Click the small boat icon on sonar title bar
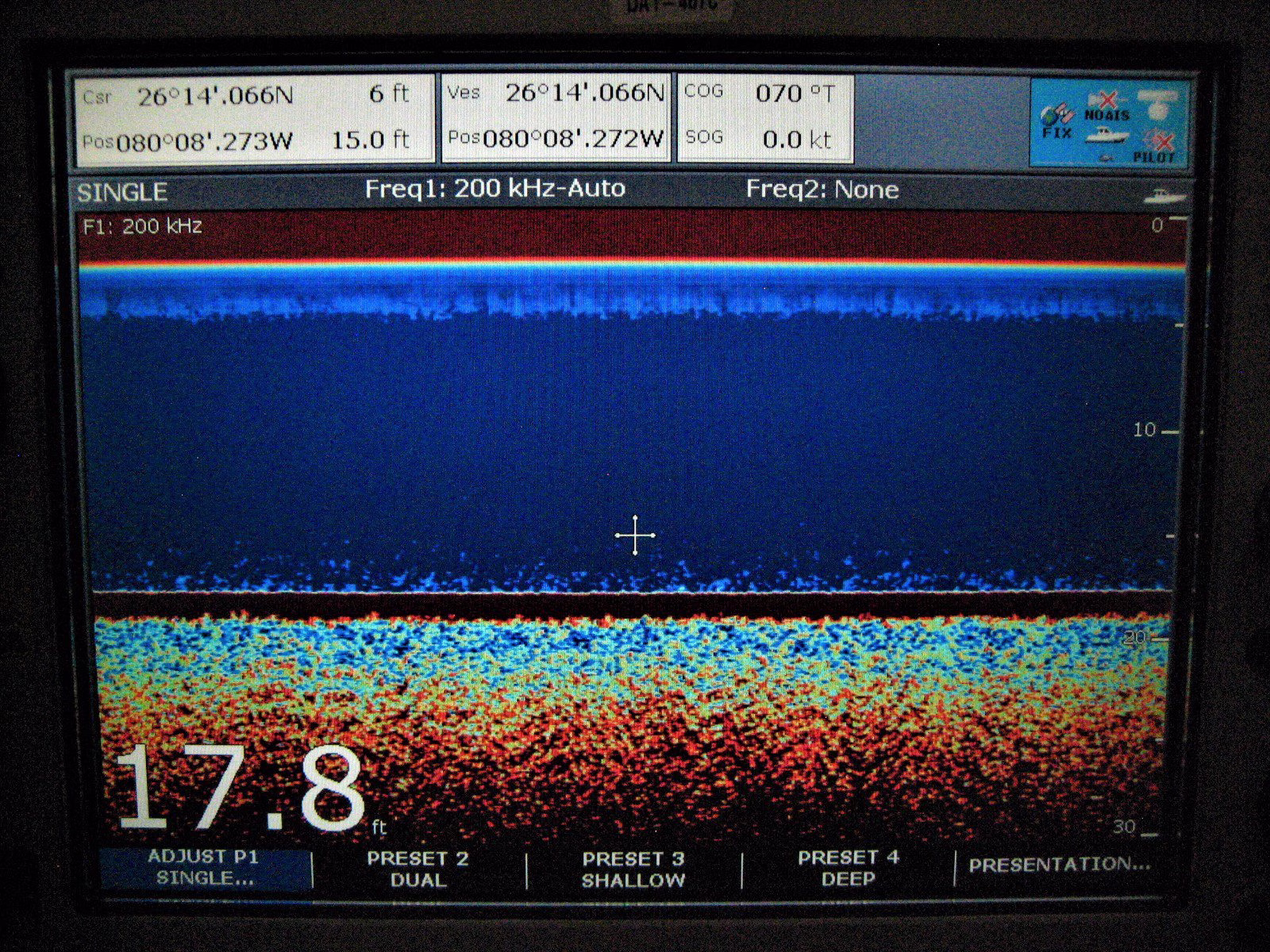 tap(1164, 195)
